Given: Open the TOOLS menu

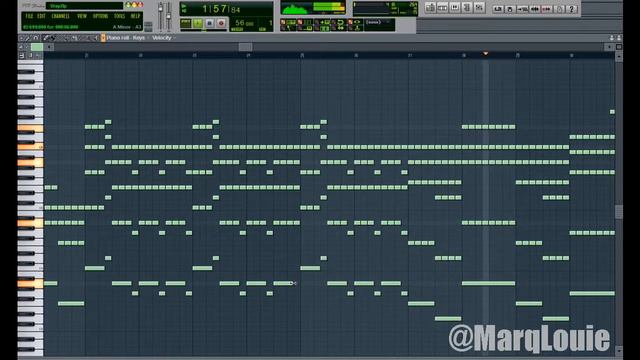Looking at the screenshot, I should tap(119, 16).
